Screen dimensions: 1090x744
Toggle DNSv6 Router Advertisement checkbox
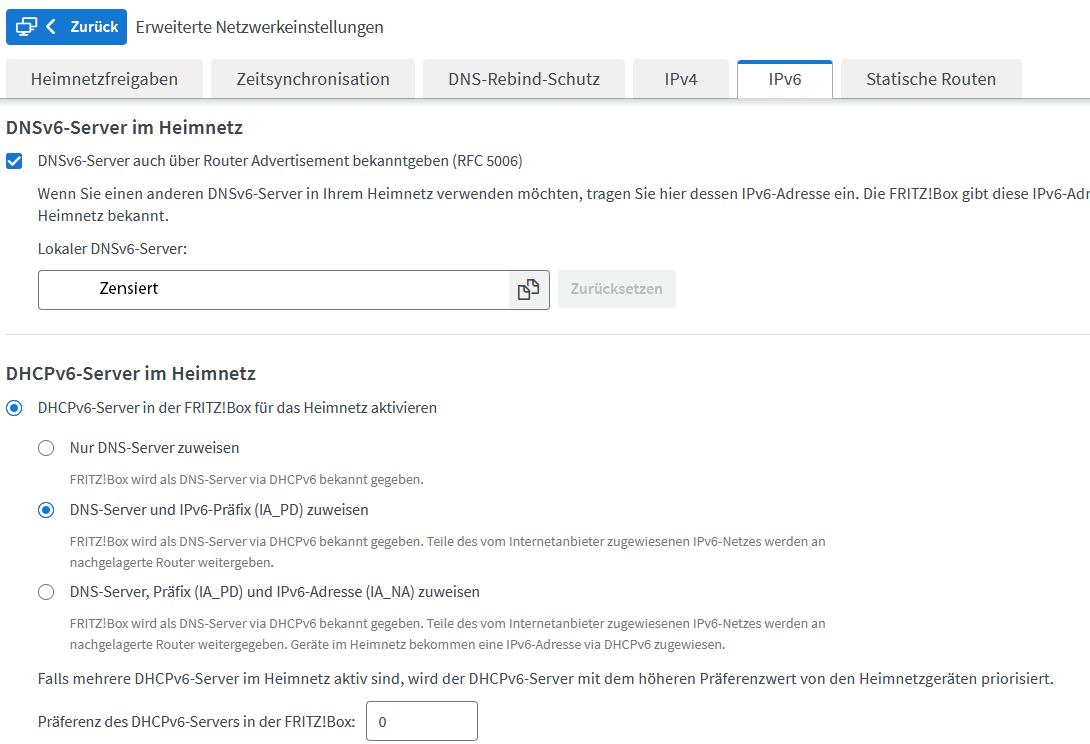(x=14, y=161)
